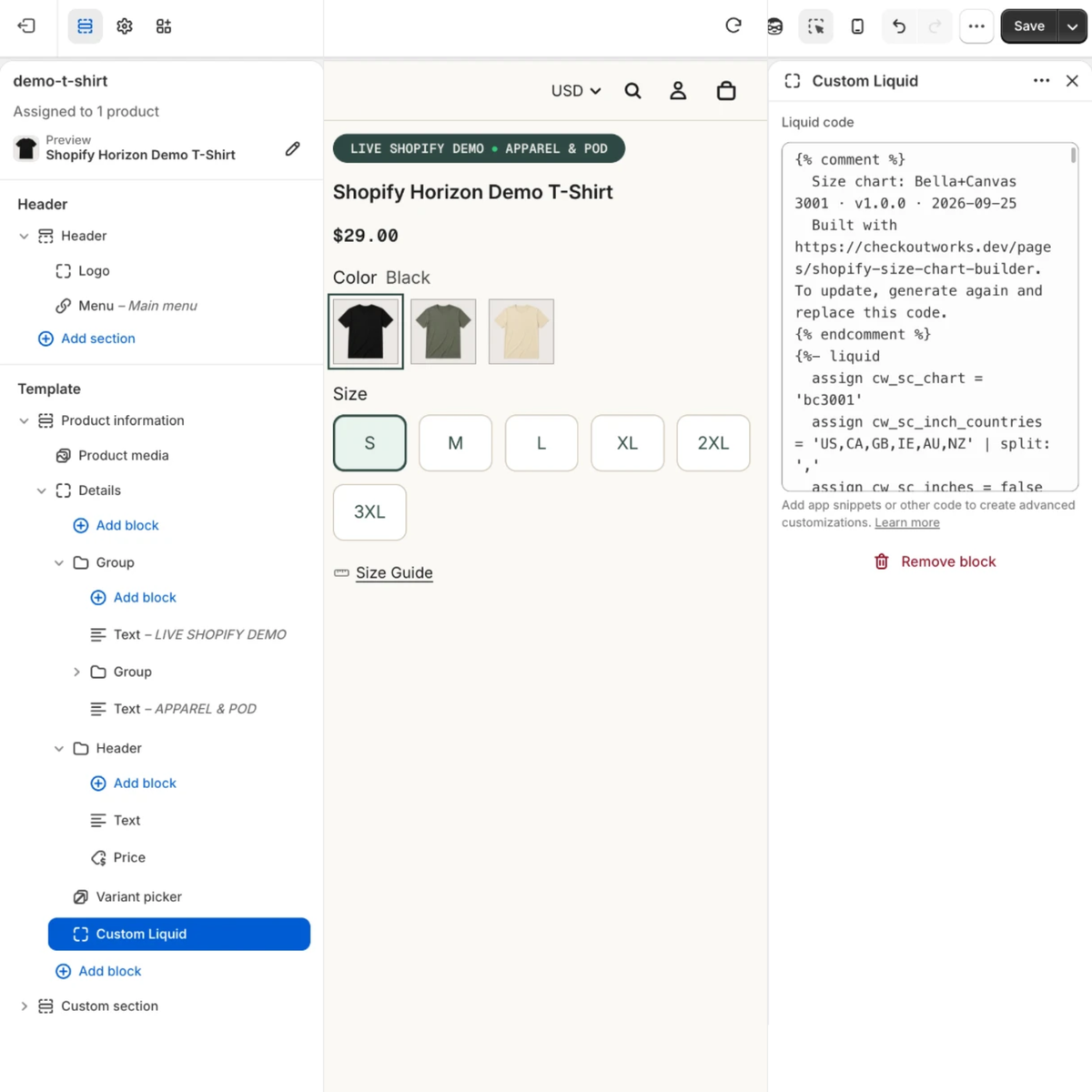This screenshot has height=1092, width=1092.
Task: Select size XL option
Action: 627,443
